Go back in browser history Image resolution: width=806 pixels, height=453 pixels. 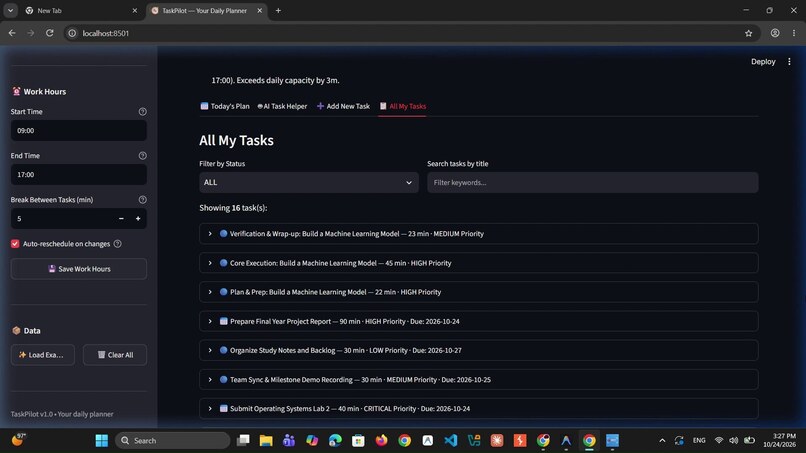pyautogui.click(x=12, y=33)
